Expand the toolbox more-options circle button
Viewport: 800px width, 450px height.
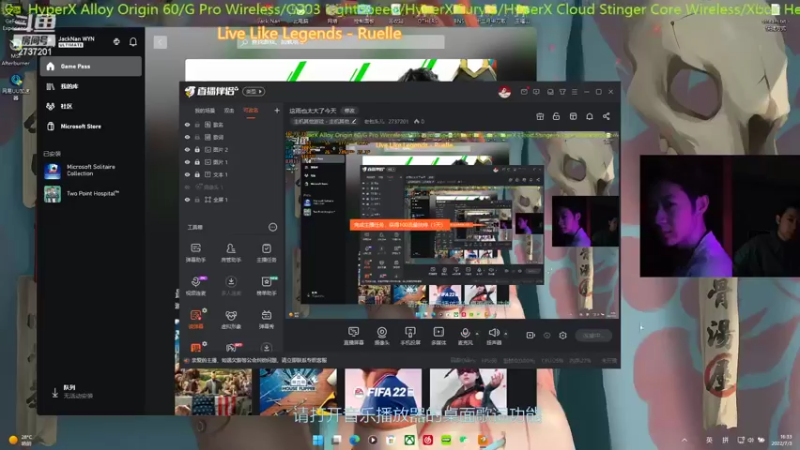pyautogui.click(x=272, y=227)
